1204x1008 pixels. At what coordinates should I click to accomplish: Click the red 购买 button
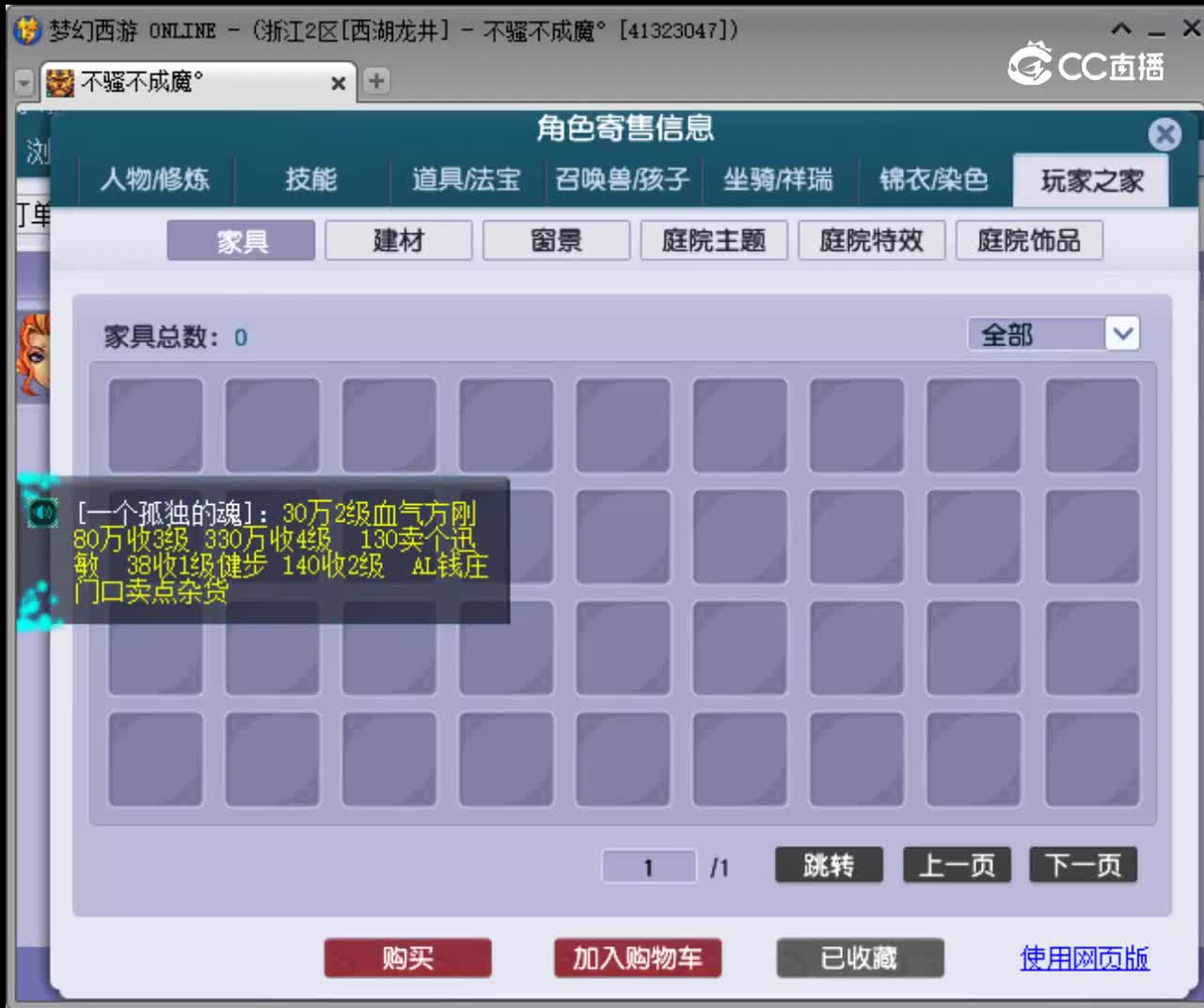(408, 958)
